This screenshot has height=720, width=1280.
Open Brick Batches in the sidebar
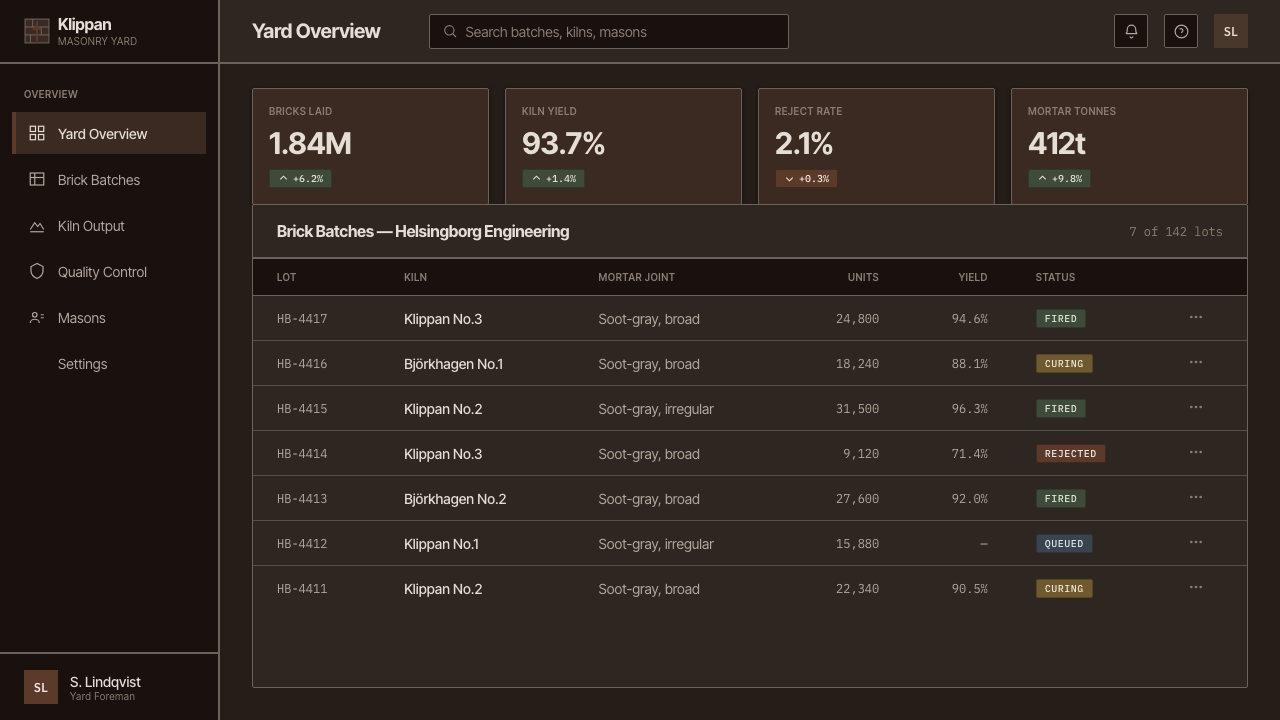109,179
